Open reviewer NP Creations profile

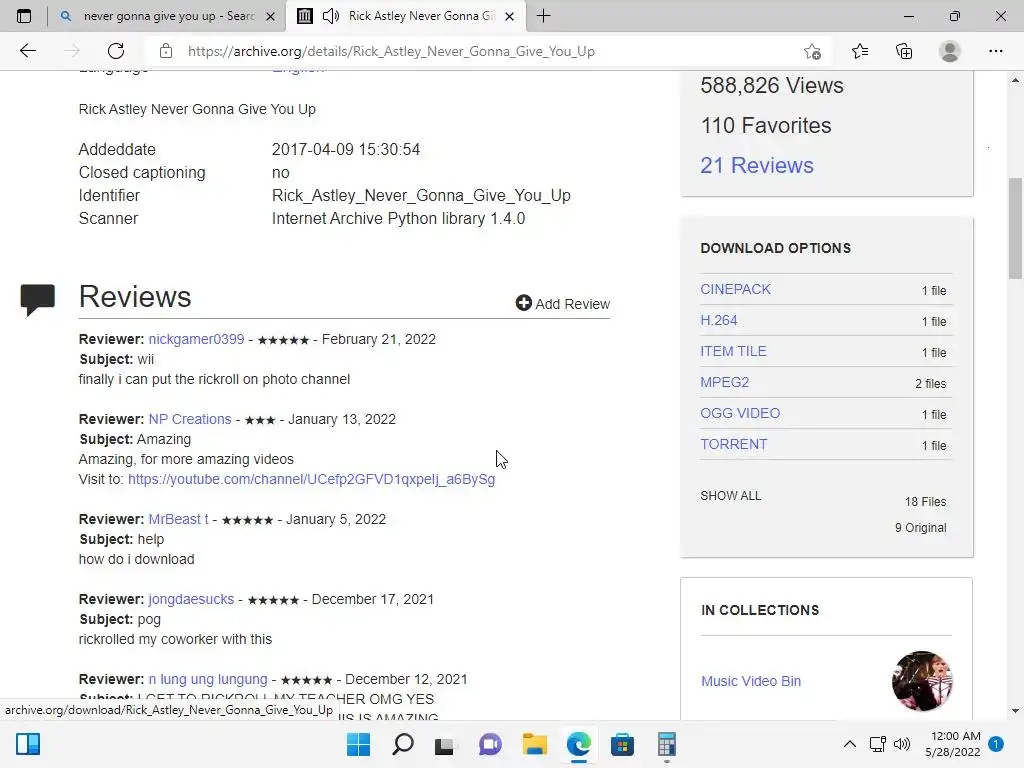190,419
